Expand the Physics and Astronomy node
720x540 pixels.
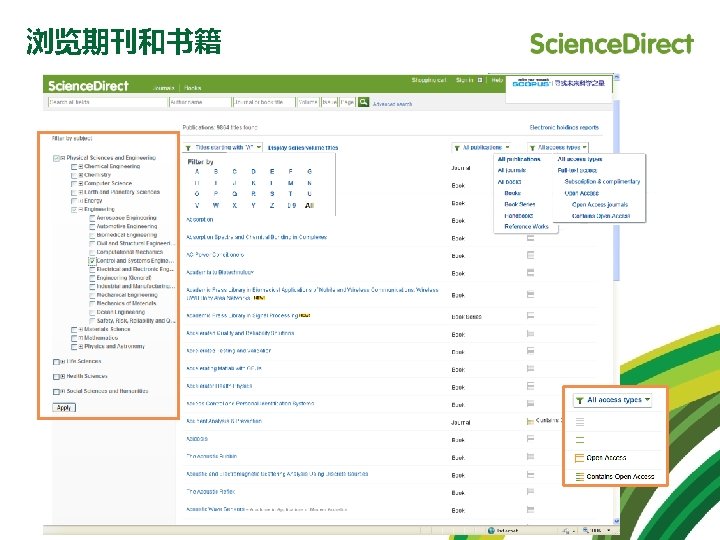(x=81, y=346)
